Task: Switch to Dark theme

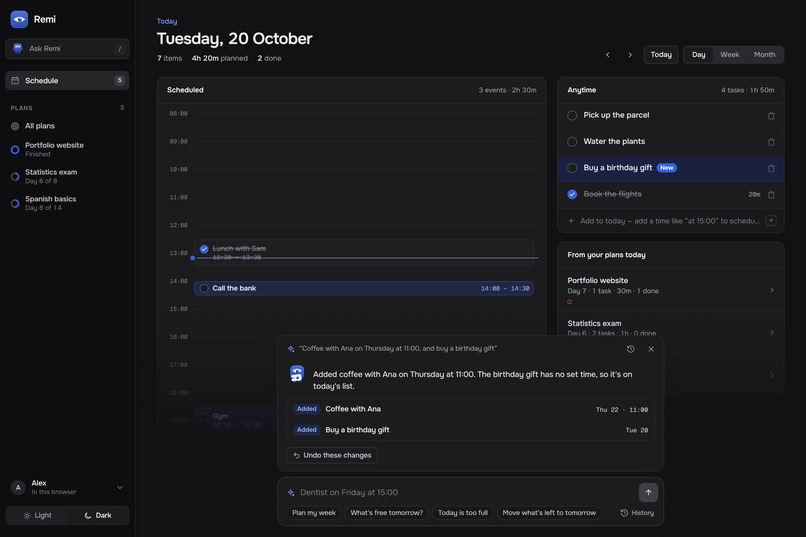Action: coord(98,515)
